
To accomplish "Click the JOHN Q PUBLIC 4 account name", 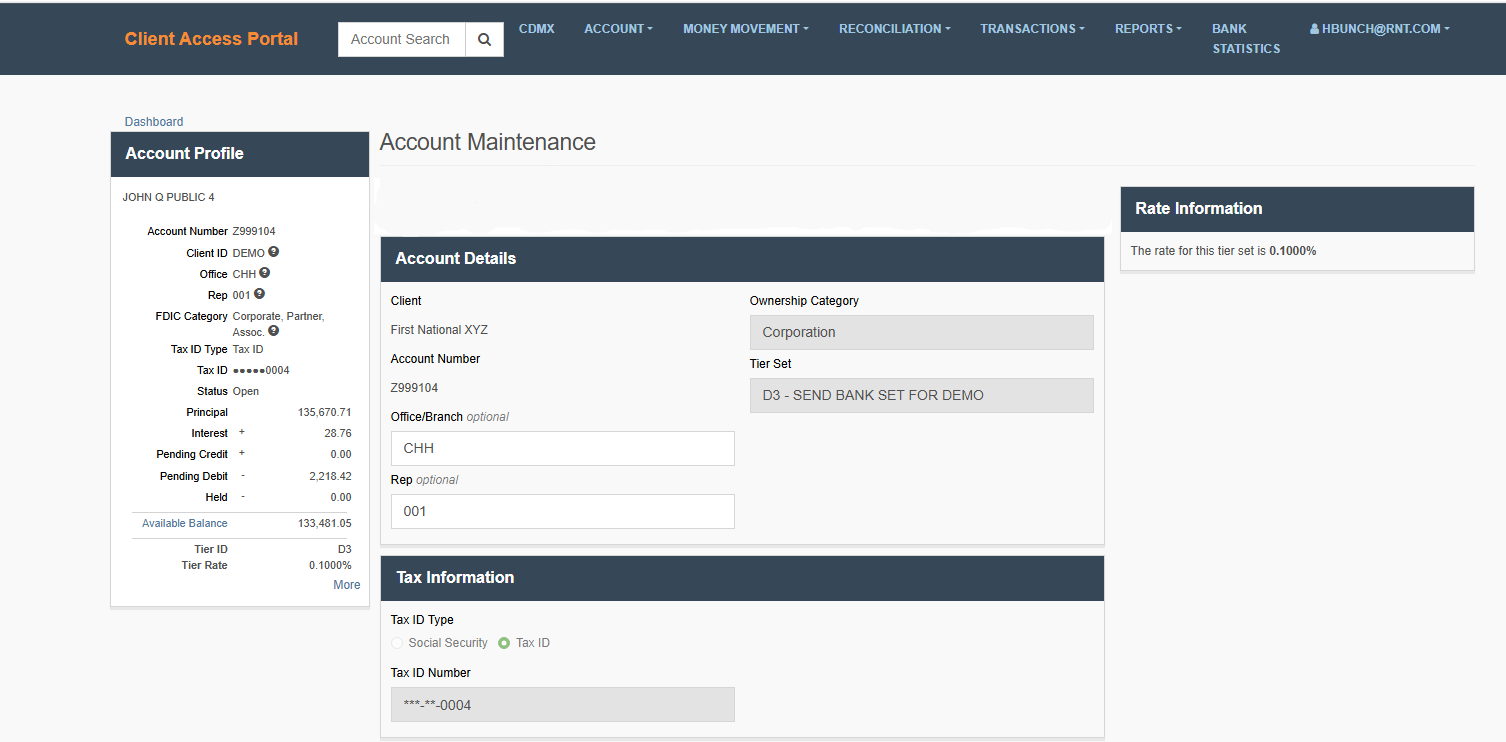I will pos(168,197).
